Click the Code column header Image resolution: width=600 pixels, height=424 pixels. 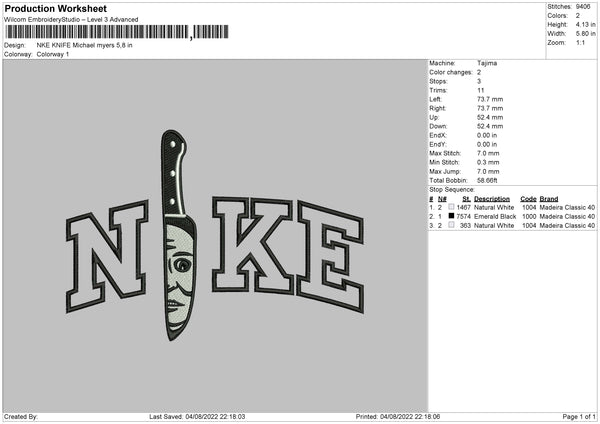coord(528,199)
